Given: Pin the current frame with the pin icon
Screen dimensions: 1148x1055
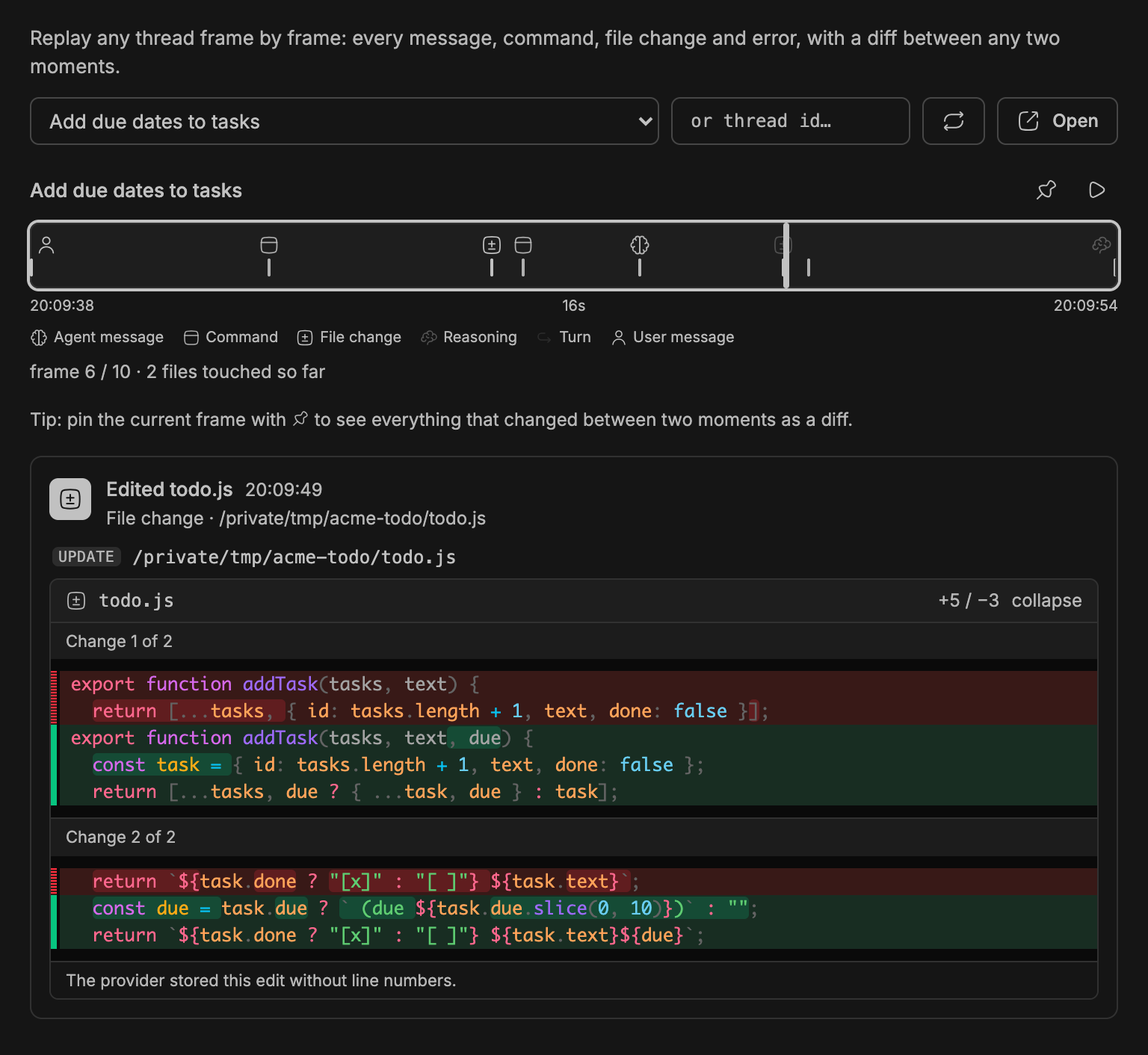Looking at the screenshot, I should pos(1046,190).
